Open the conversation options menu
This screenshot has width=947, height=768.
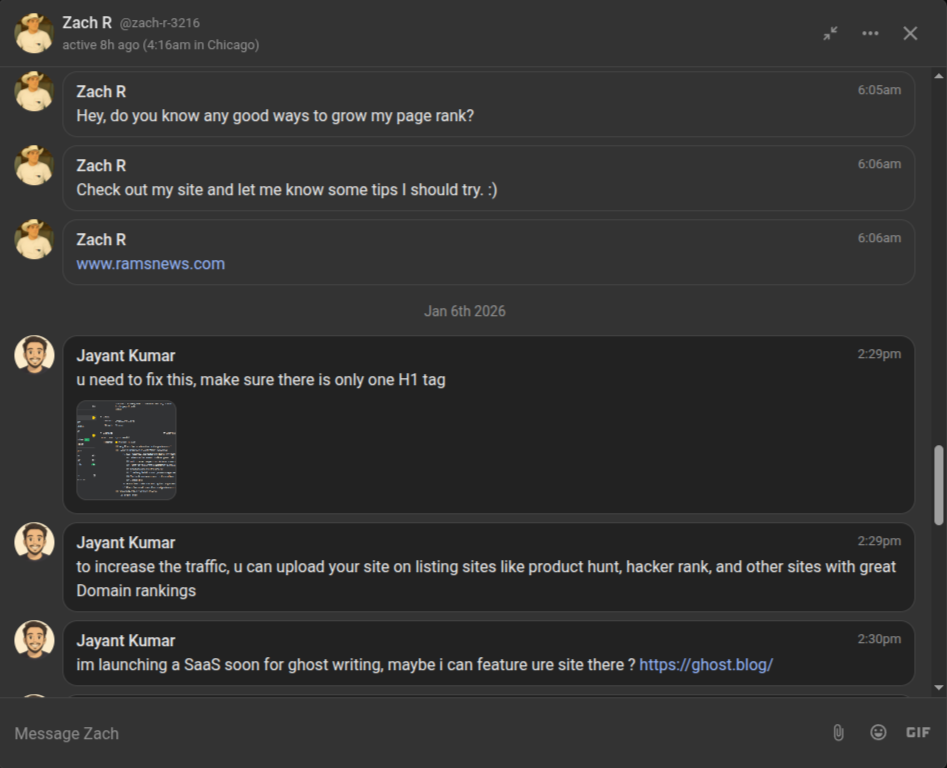[x=870, y=33]
